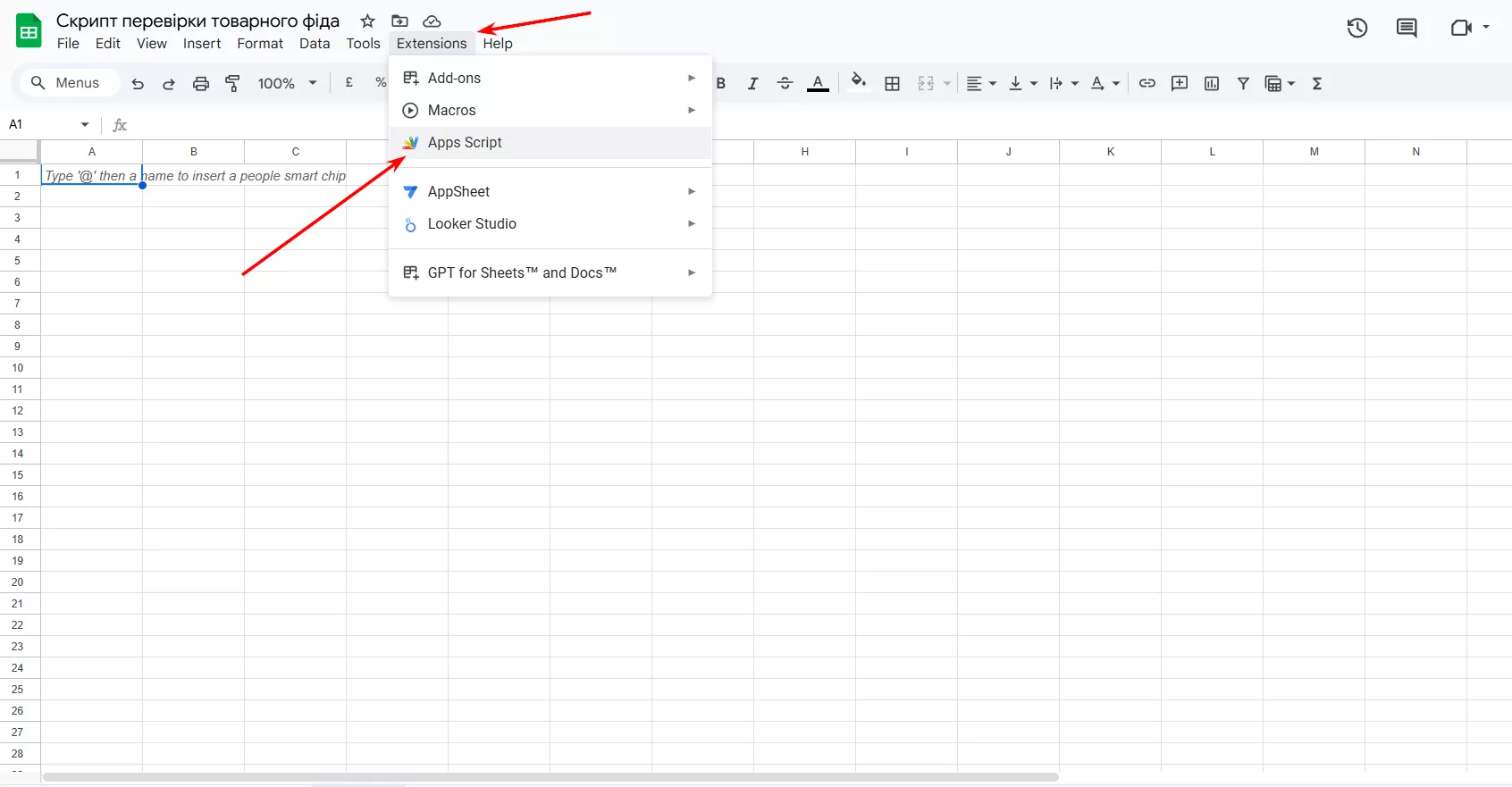The image size is (1512, 787).
Task: Toggle italic formatting
Action: (752, 84)
